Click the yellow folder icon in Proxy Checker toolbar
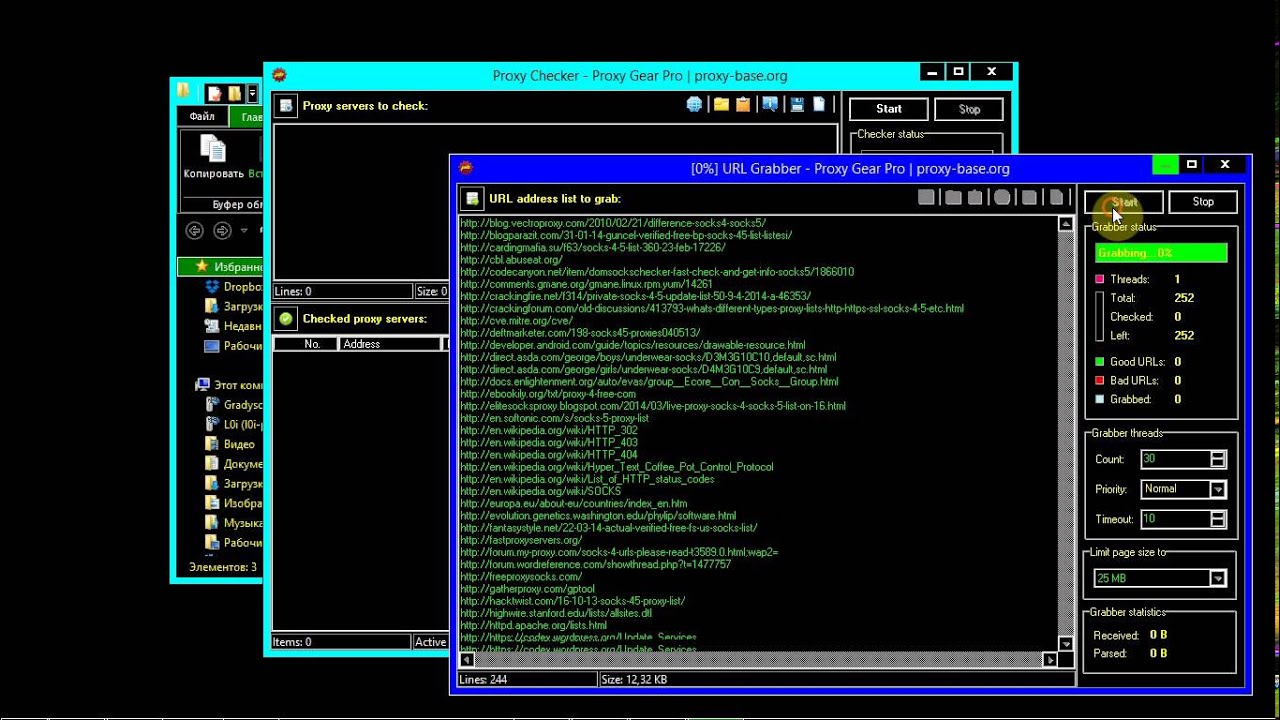This screenshot has width=1280, height=720. click(x=721, y=105)
